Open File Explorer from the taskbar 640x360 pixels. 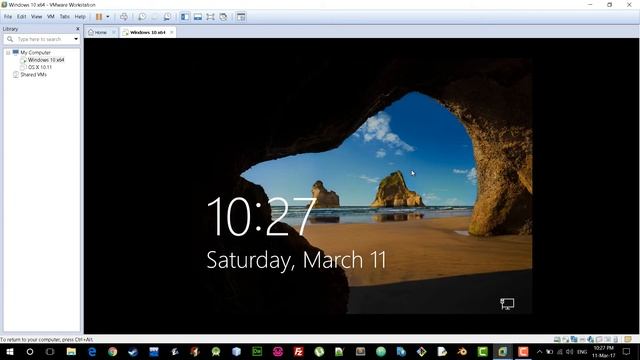pos(71,351)
